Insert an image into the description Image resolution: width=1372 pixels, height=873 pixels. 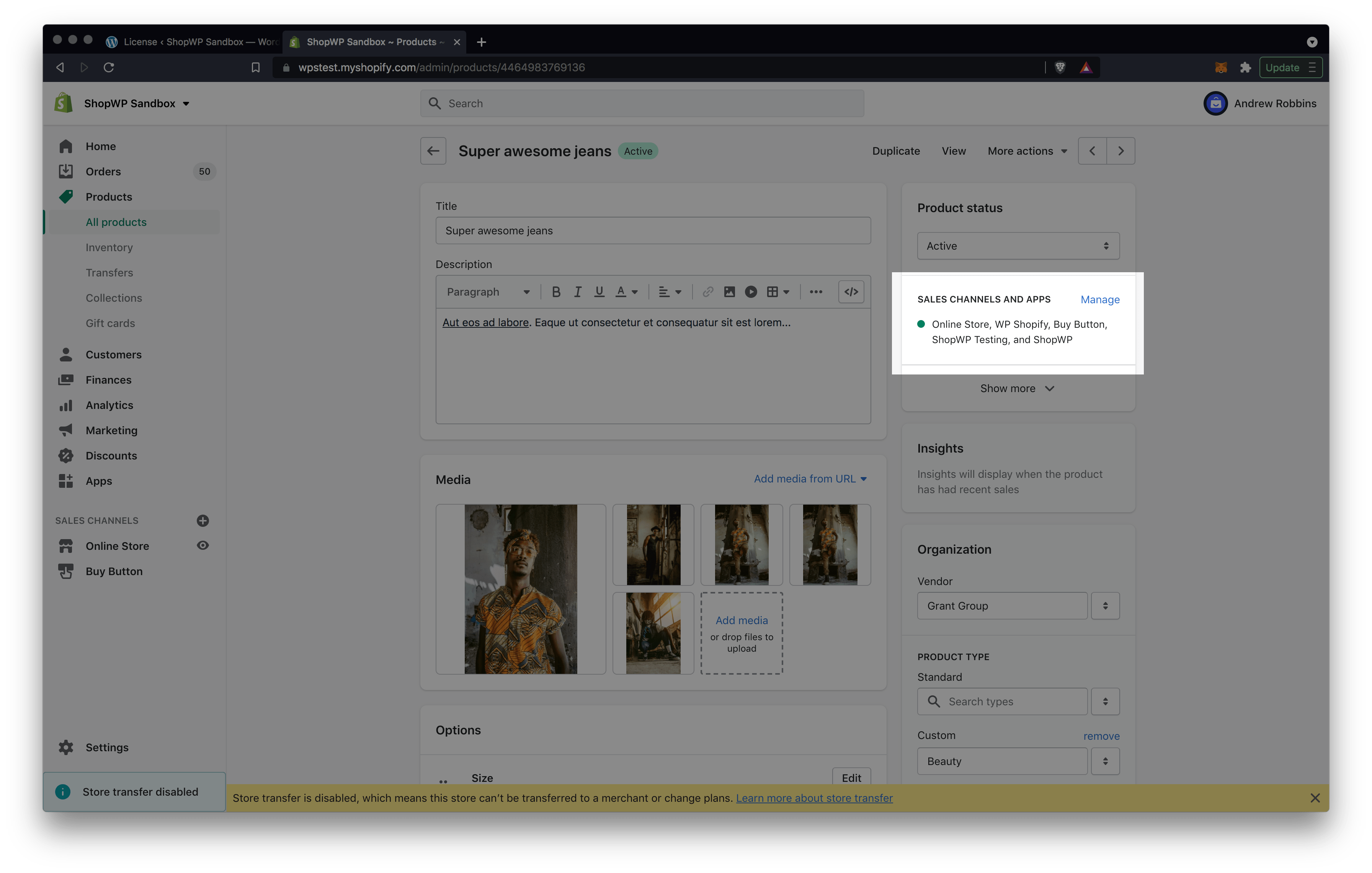pos(729,291)
